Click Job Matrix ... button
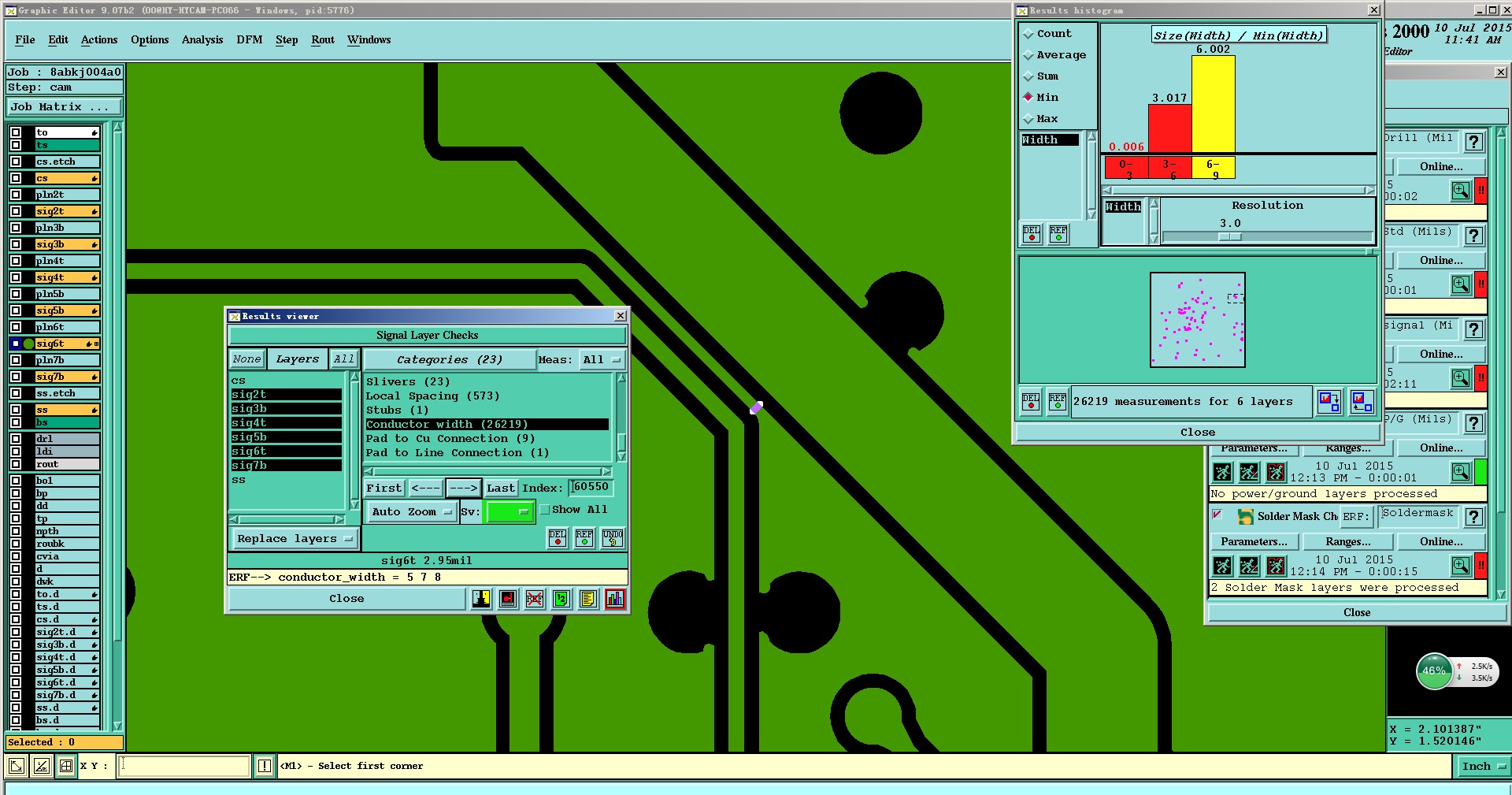Screen dimensions: 1512x795 click(65, 107)
